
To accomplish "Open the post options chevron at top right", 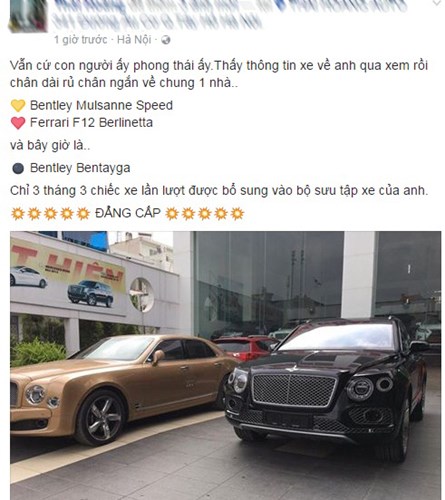I will 437,3.
